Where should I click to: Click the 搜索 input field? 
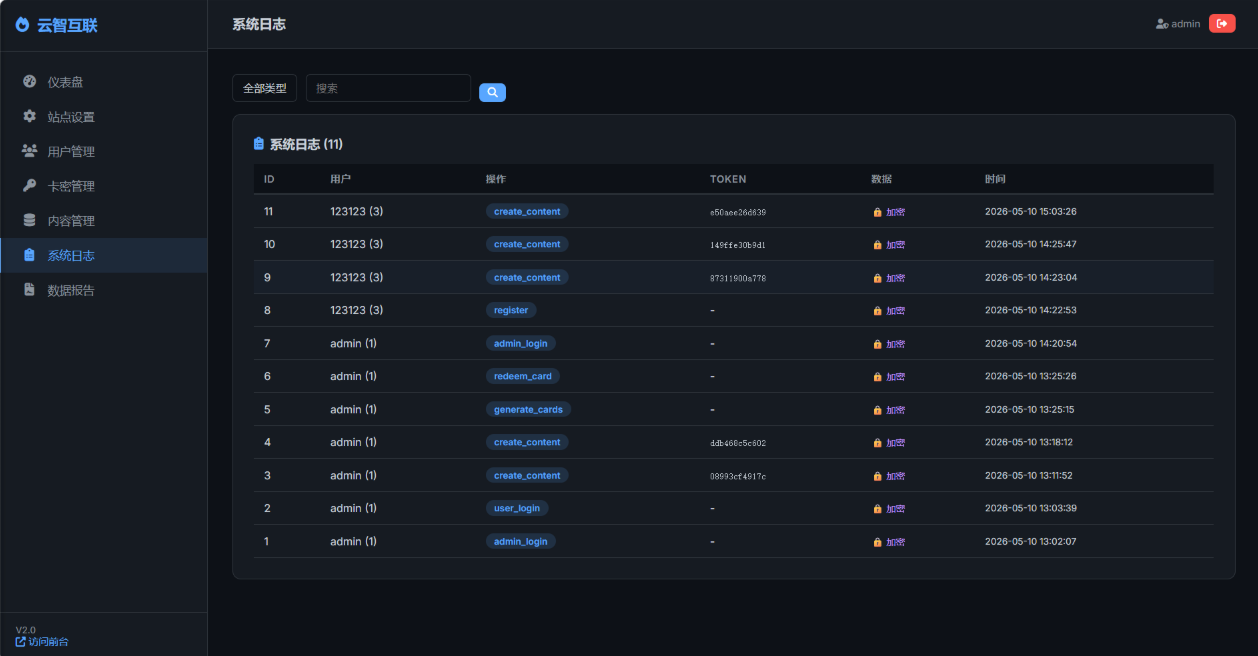tap(388, 88)
